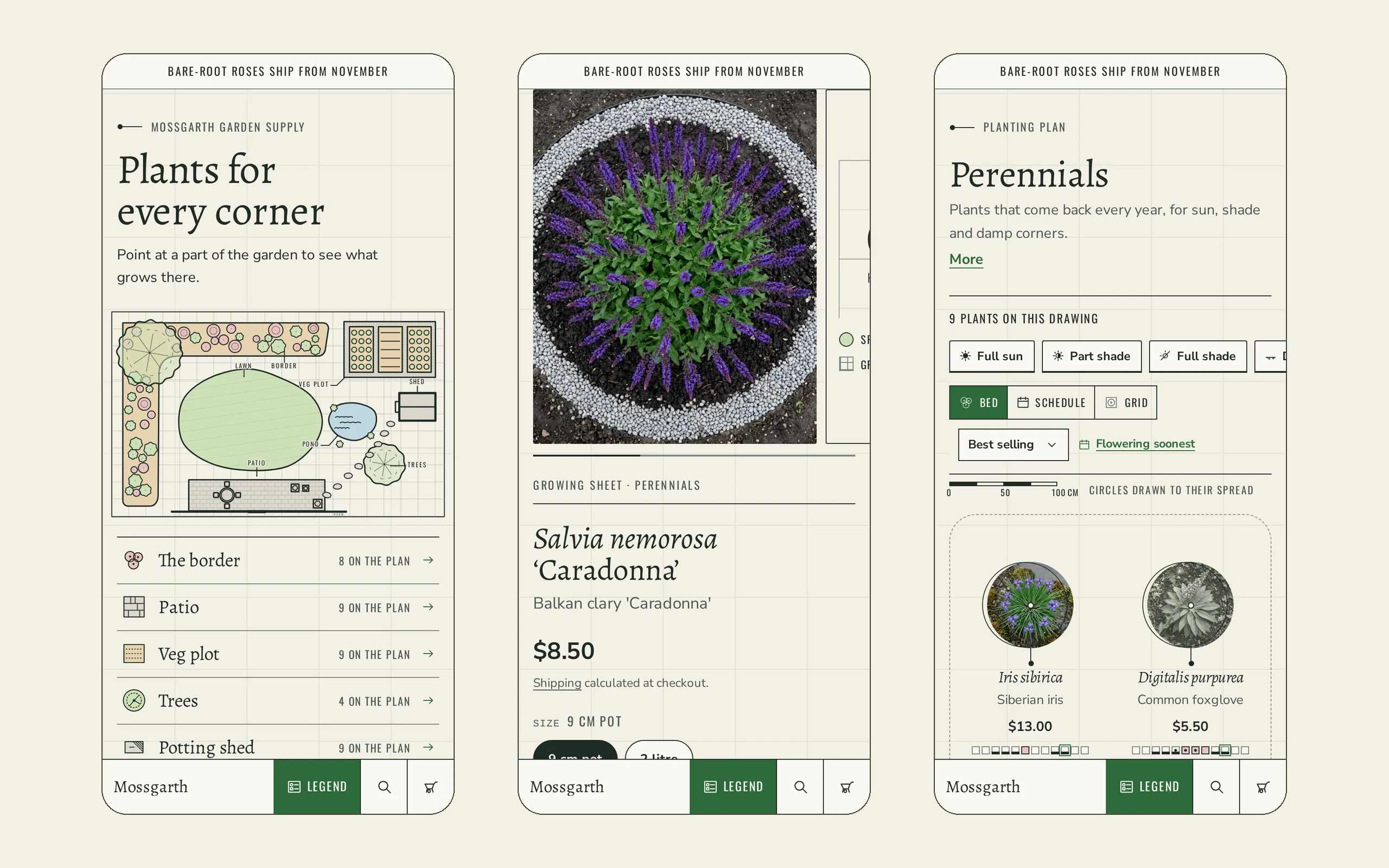Click the image gallery progress bar under Salvia photo
The height and width of the screenshot is (868, 1389).
point(694,455)
